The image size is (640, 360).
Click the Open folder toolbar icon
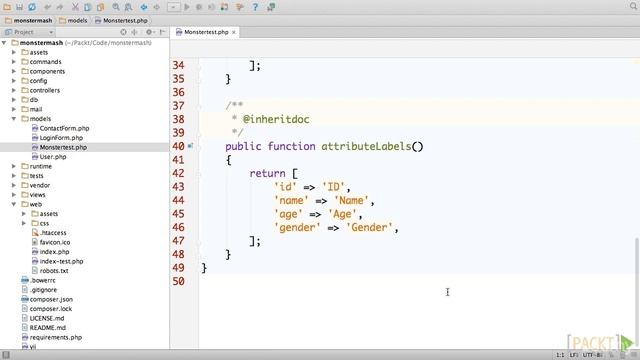[x=7, y=7]
